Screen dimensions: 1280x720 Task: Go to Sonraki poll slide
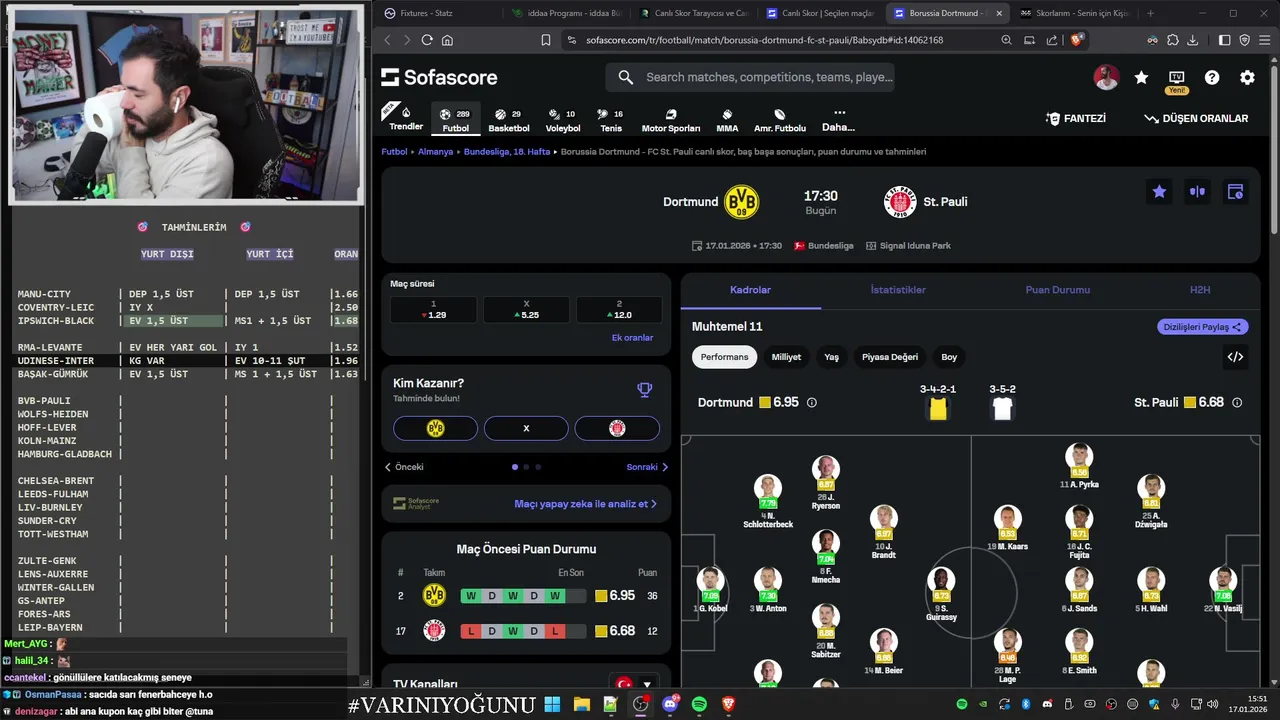pyautogui.click(x=647, y=467)
